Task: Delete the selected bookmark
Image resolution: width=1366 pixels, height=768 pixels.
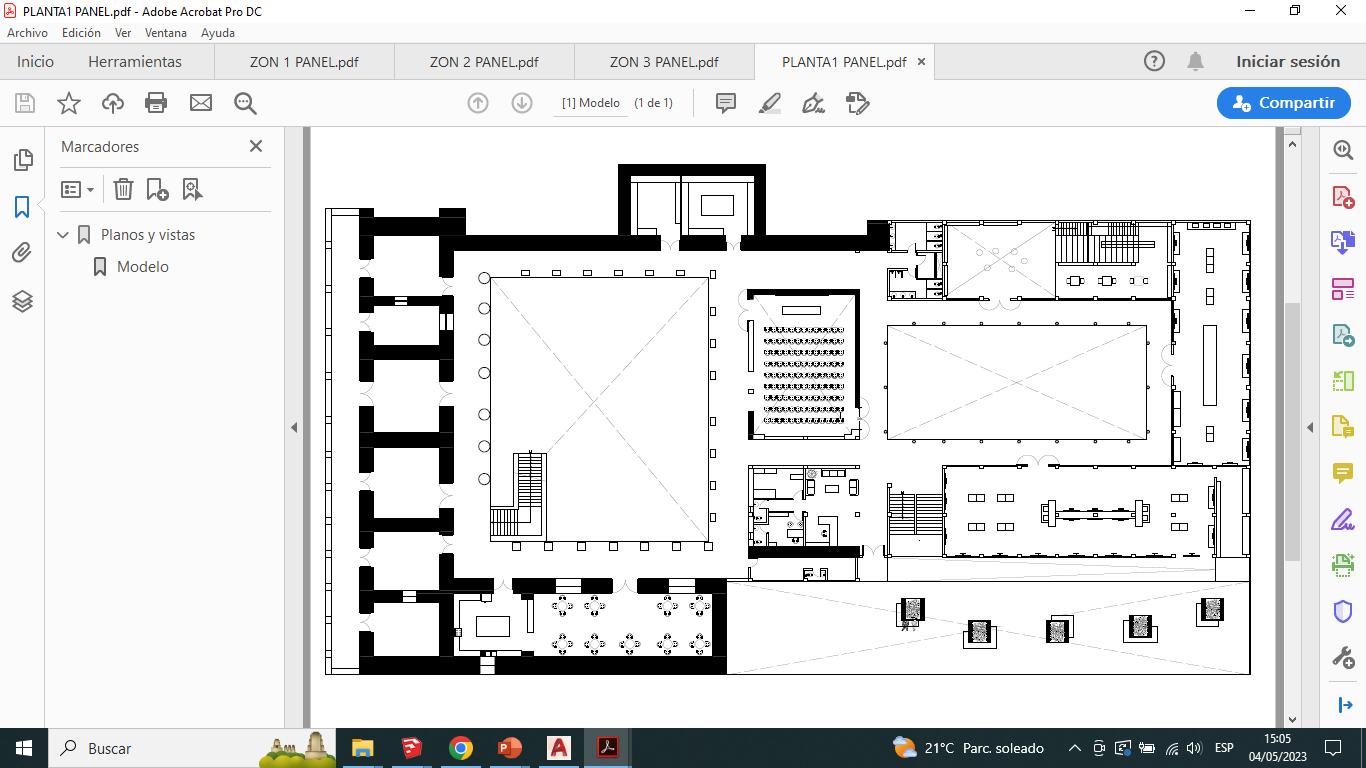Action: click(x=123, y=189)
